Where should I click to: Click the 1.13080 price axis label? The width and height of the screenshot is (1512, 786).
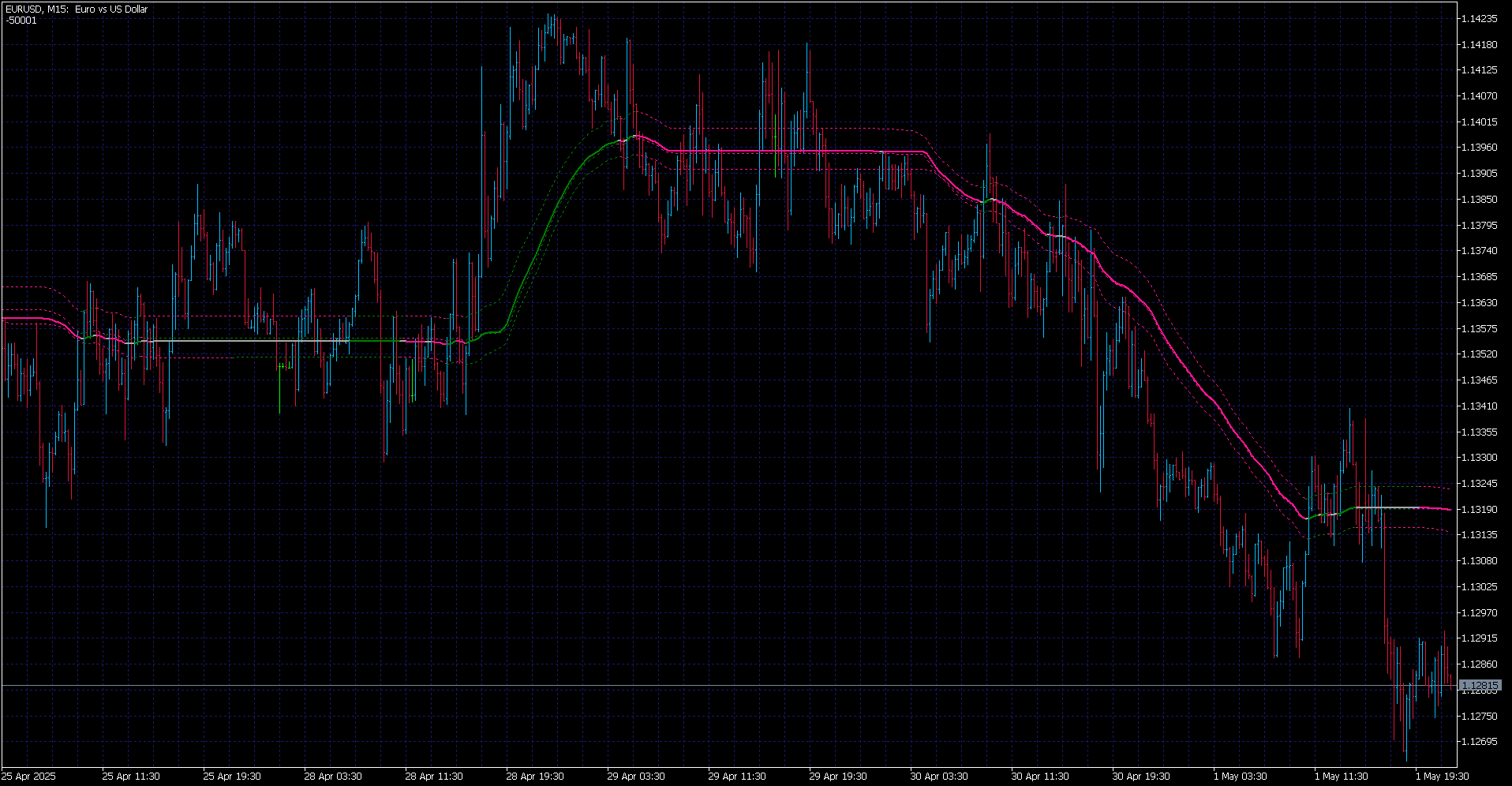[x=1479, y=561]
